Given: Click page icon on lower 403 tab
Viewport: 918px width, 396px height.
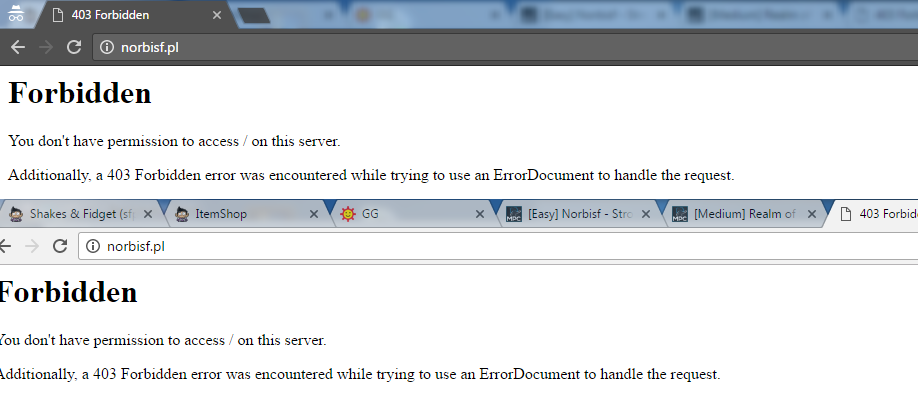Looking at the screenshot, I should coord(845,214).
